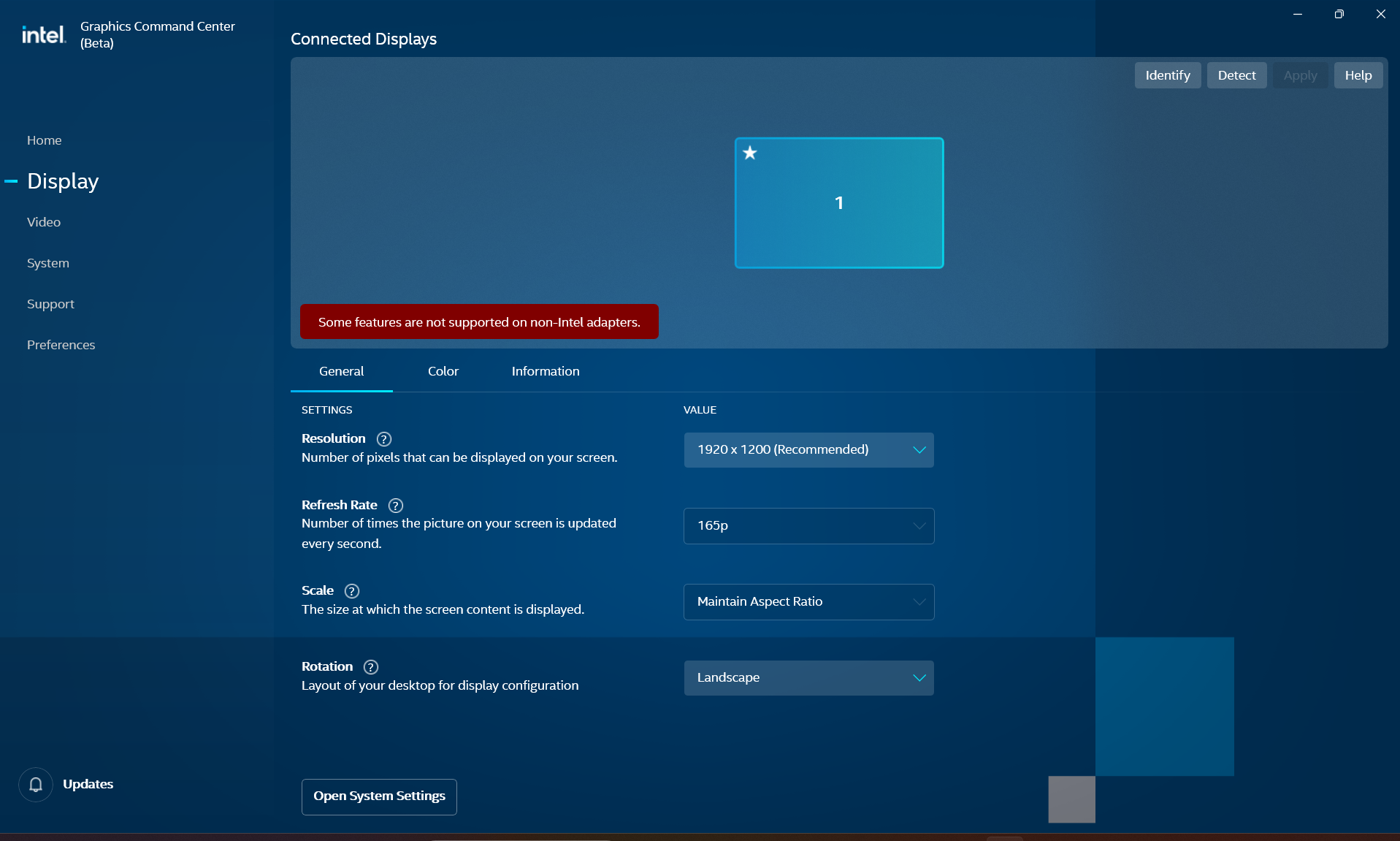Click Open System Settings button

click(x=379, y=796)
